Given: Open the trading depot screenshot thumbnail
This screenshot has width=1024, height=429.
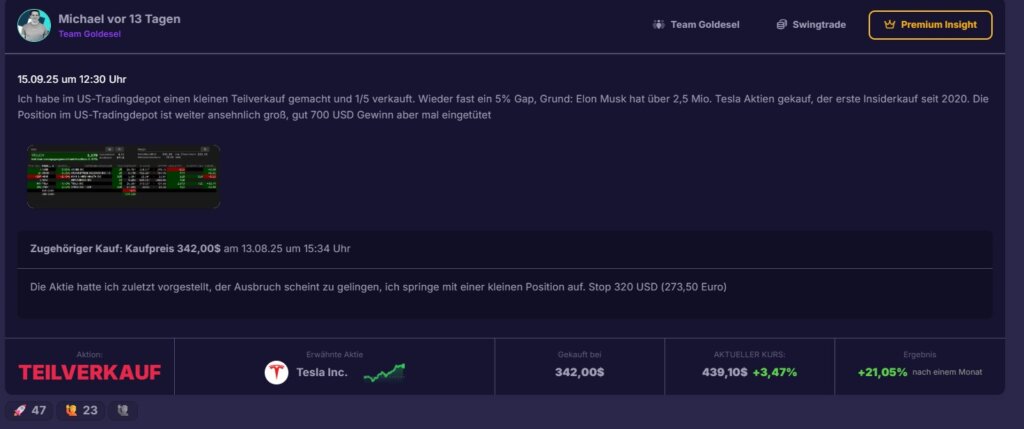Looking at the screenshot, I should click(123, 176).
